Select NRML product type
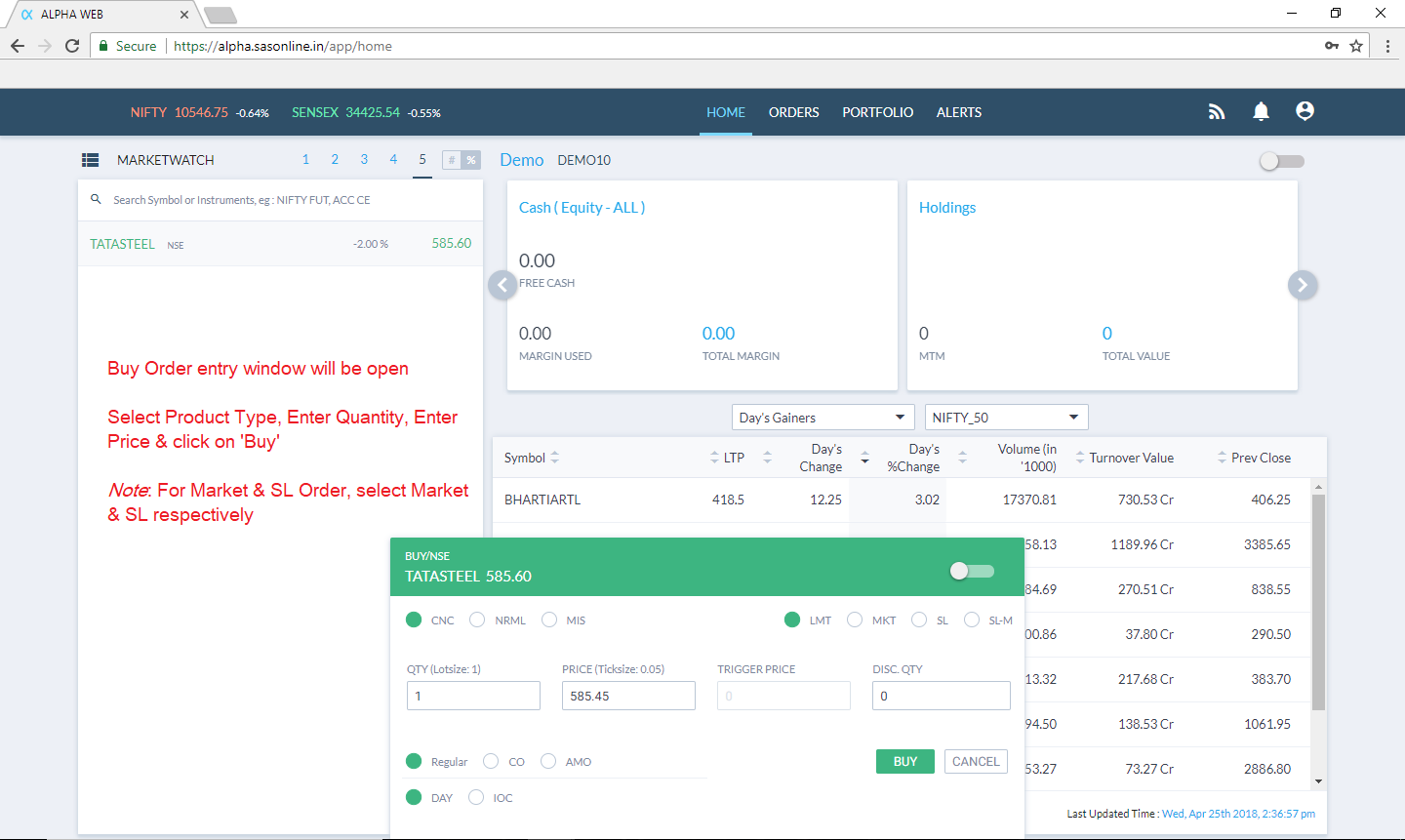 [x=477, y=620]
